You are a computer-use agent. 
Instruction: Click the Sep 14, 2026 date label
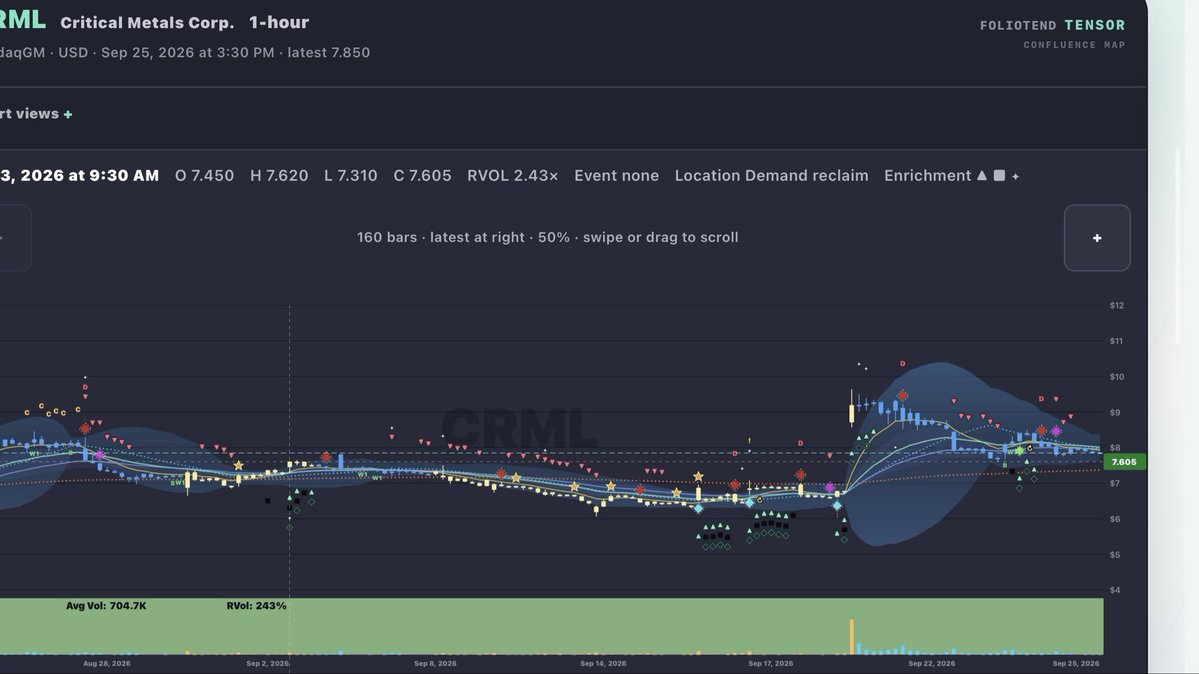(603, 663)
